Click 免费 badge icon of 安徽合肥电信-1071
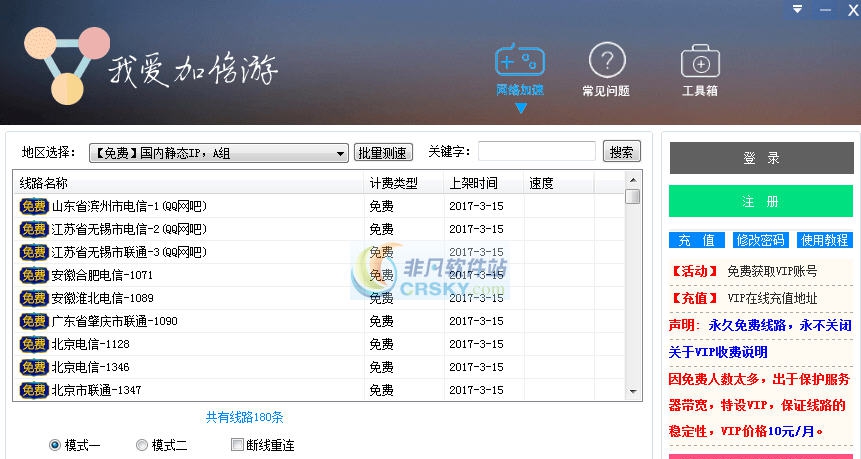This screenshot has height=459, width=861. click(34, 275)
